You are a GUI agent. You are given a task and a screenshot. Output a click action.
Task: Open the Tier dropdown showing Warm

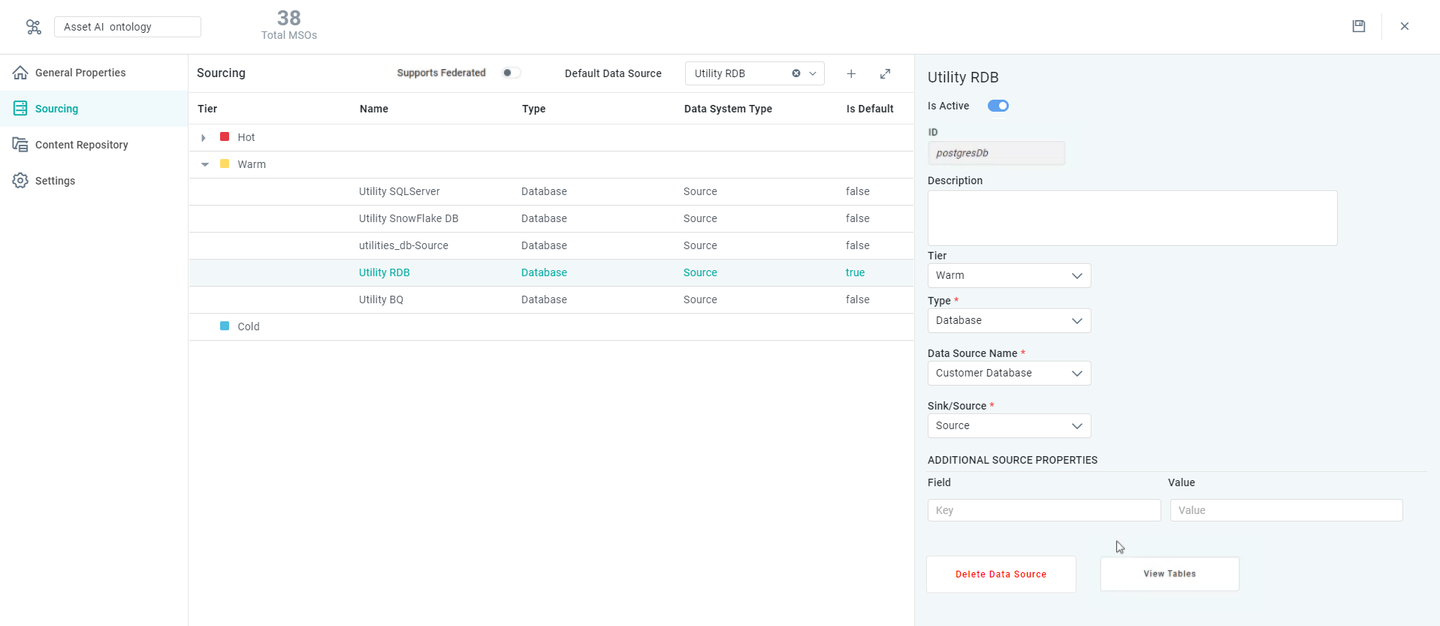(x=1008, y=276)
